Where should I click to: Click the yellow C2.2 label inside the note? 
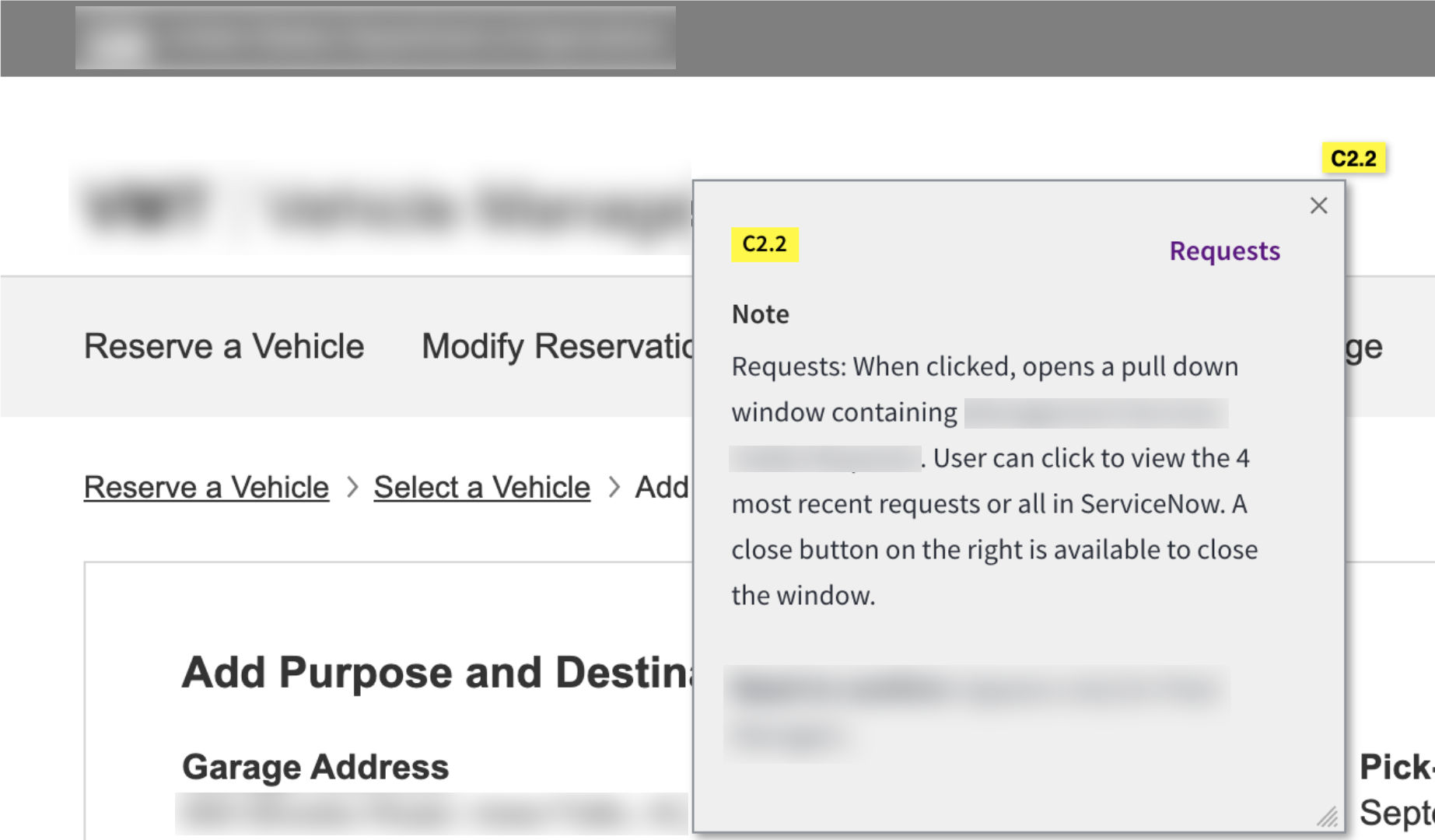coord(765,244)
